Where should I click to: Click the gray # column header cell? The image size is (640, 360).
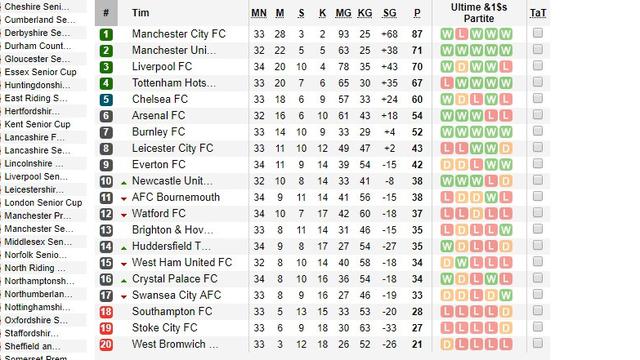point(106,13)
